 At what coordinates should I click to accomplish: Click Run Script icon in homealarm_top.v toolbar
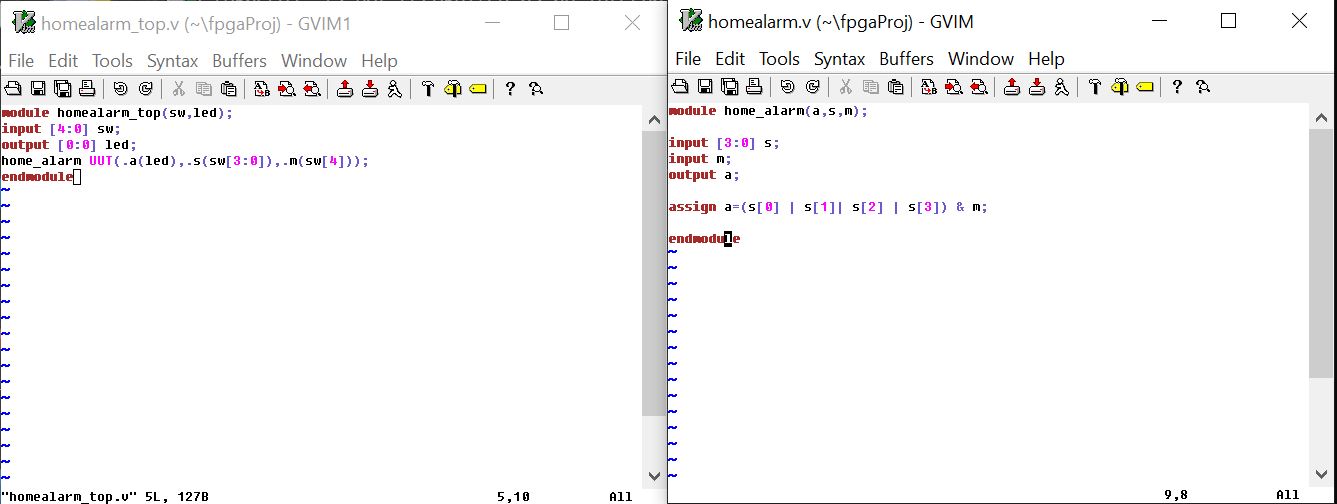click(394, 89)
